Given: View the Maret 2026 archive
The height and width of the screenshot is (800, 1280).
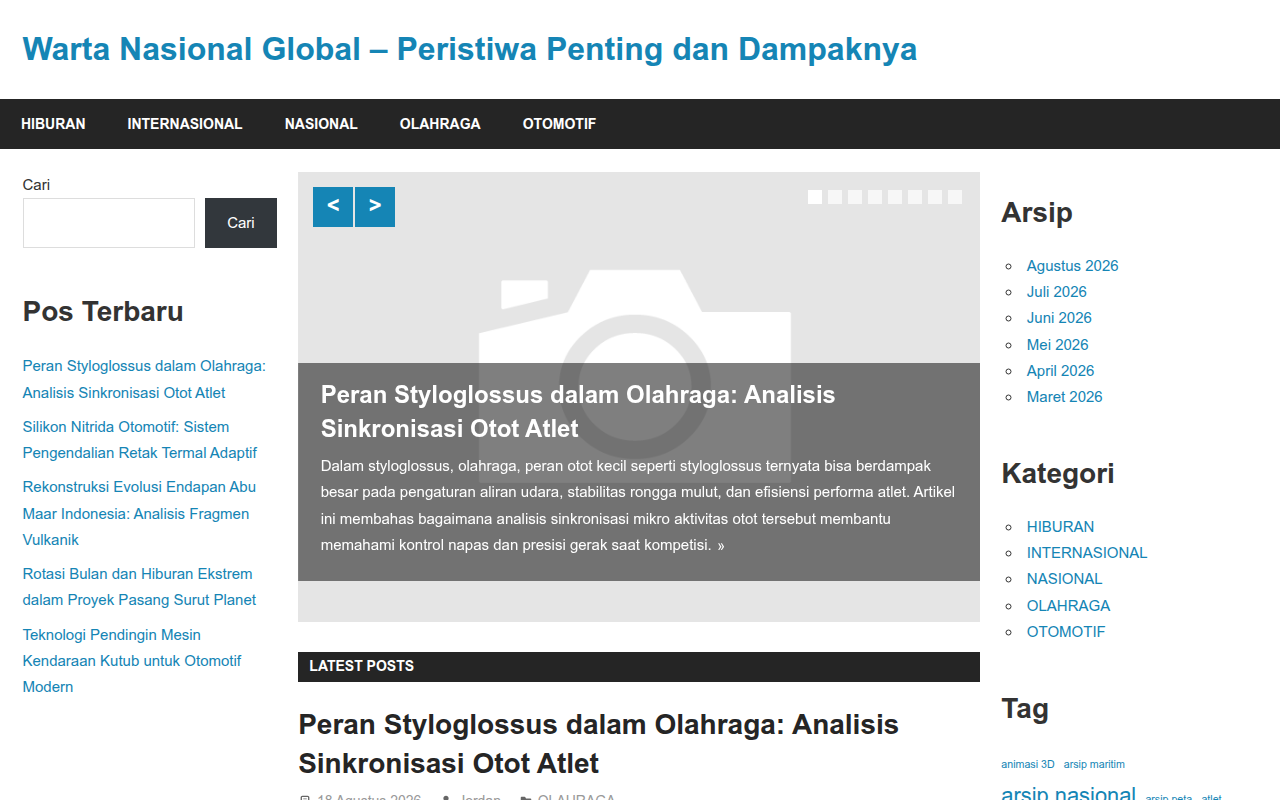Looking at the screenshot, I should pyautogui.click(x=1064, y=397).
